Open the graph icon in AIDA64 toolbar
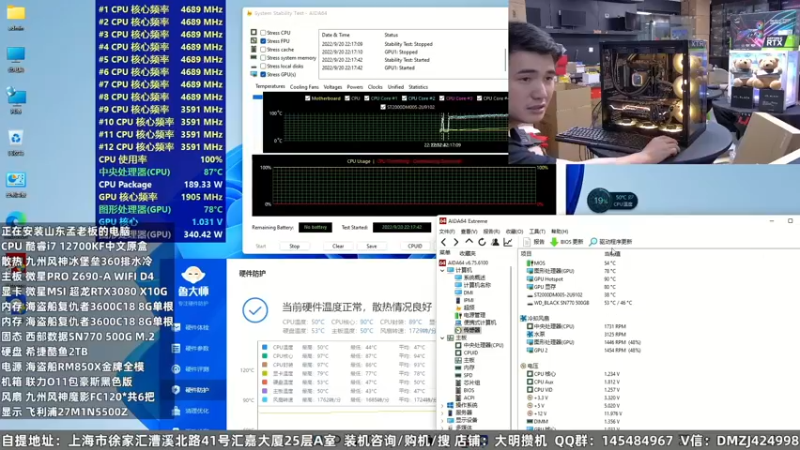Image resolution: width=800 pixels, height=450 pixels. point(508,242)
